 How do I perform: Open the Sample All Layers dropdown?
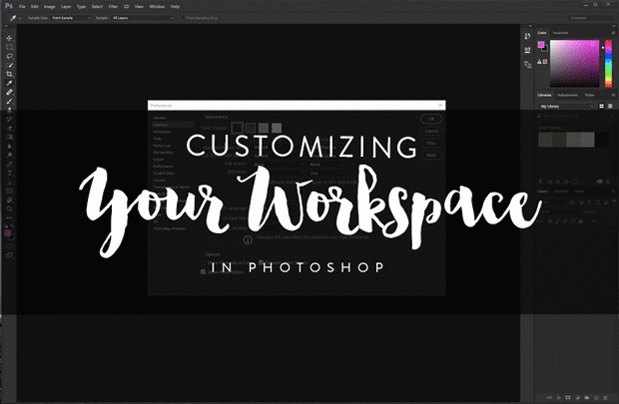pos(143,18)
